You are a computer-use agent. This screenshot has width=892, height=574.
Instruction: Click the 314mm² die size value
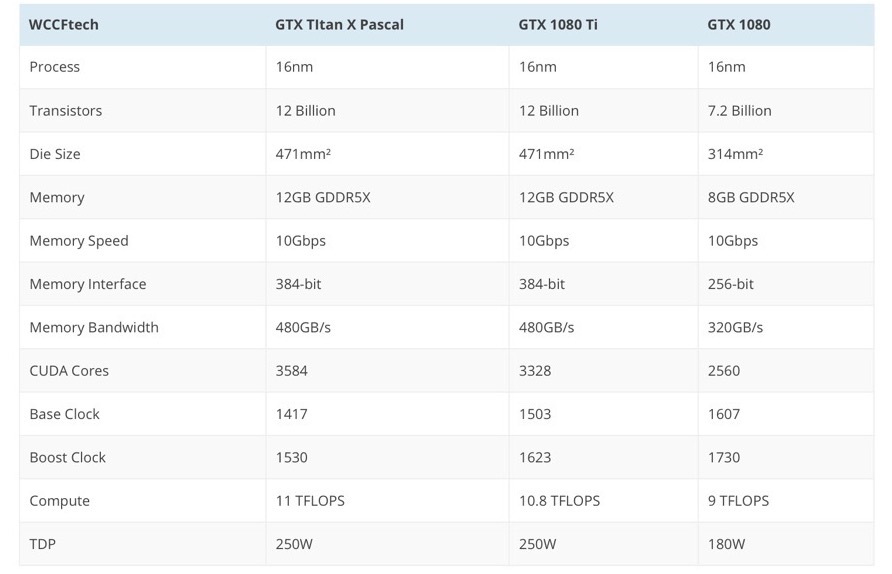click(735, 154)
